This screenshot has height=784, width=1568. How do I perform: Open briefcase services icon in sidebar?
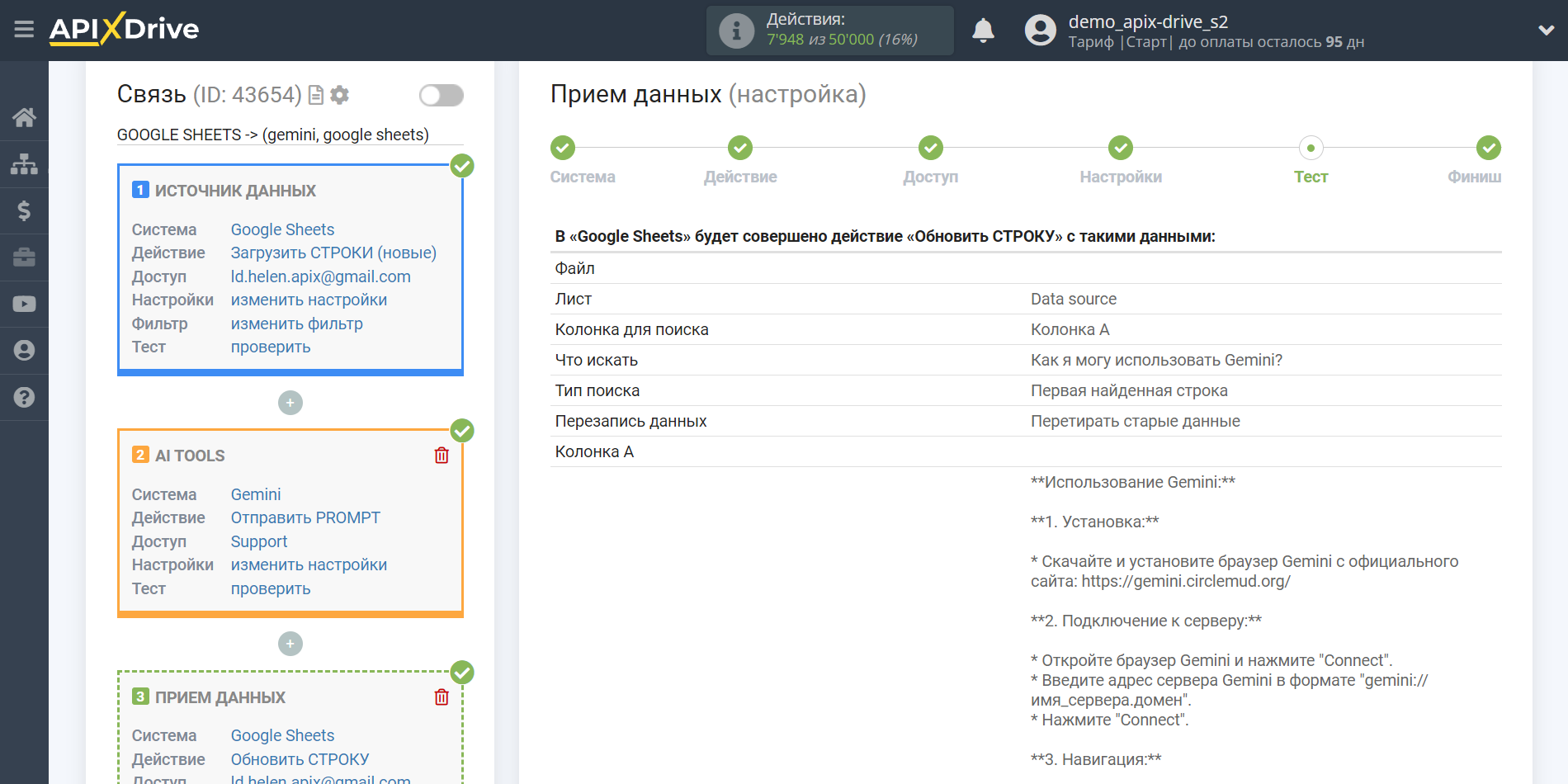point(24,257)
